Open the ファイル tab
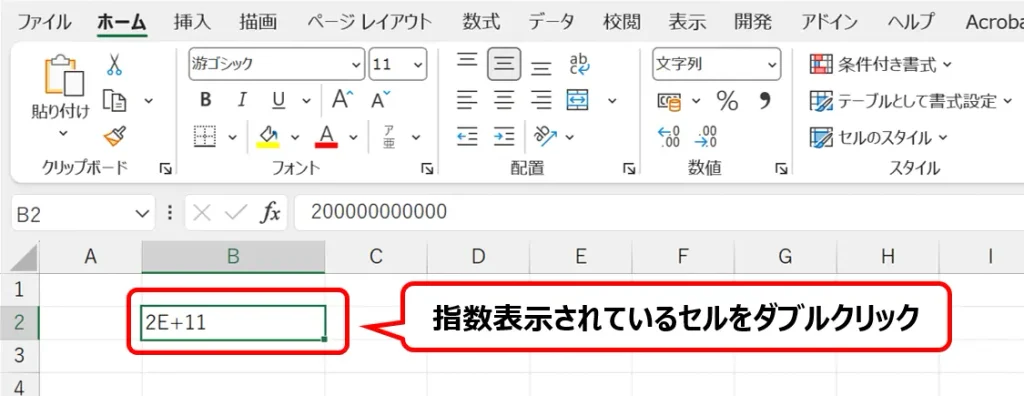Viewport: 1024px width, 396px height. pyautogui.click(x=44, y=22)
